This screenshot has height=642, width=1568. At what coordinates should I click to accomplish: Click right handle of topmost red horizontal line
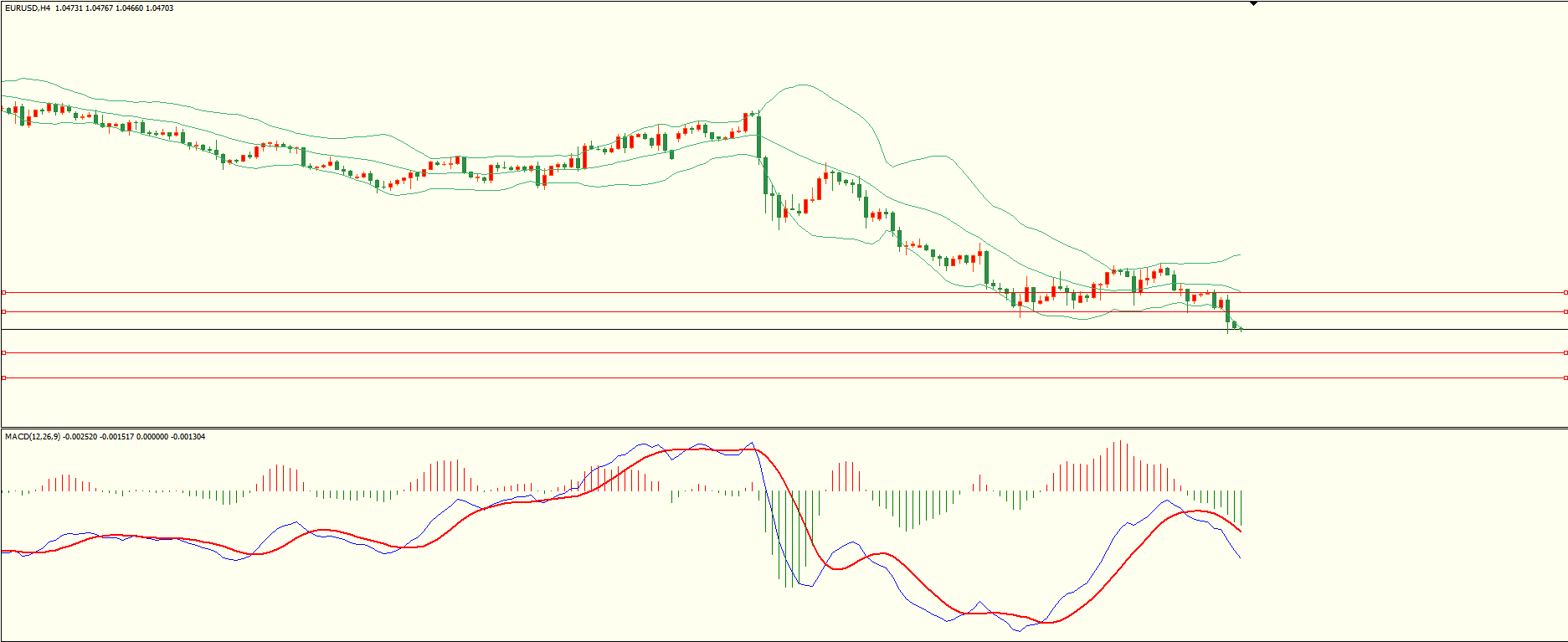[x=1565, y=292]
